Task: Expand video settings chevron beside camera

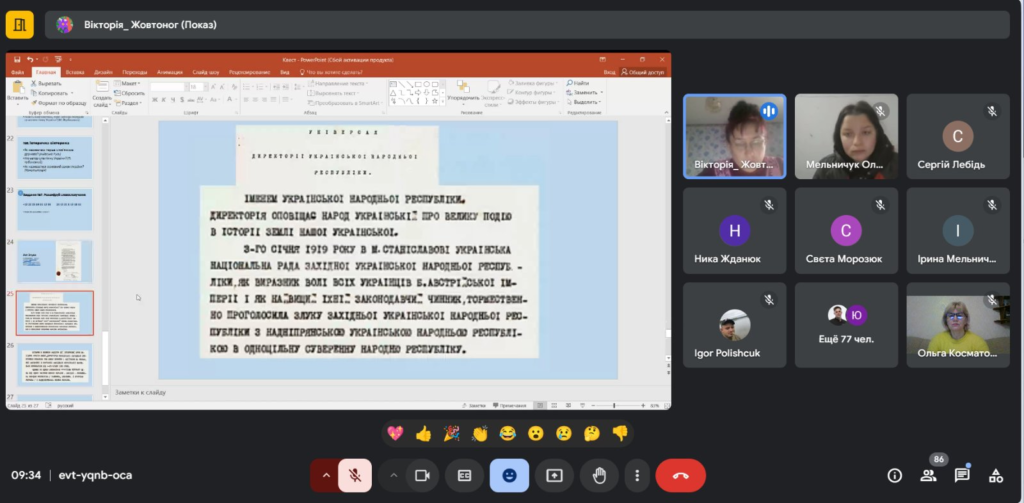Action: (393, 475)
